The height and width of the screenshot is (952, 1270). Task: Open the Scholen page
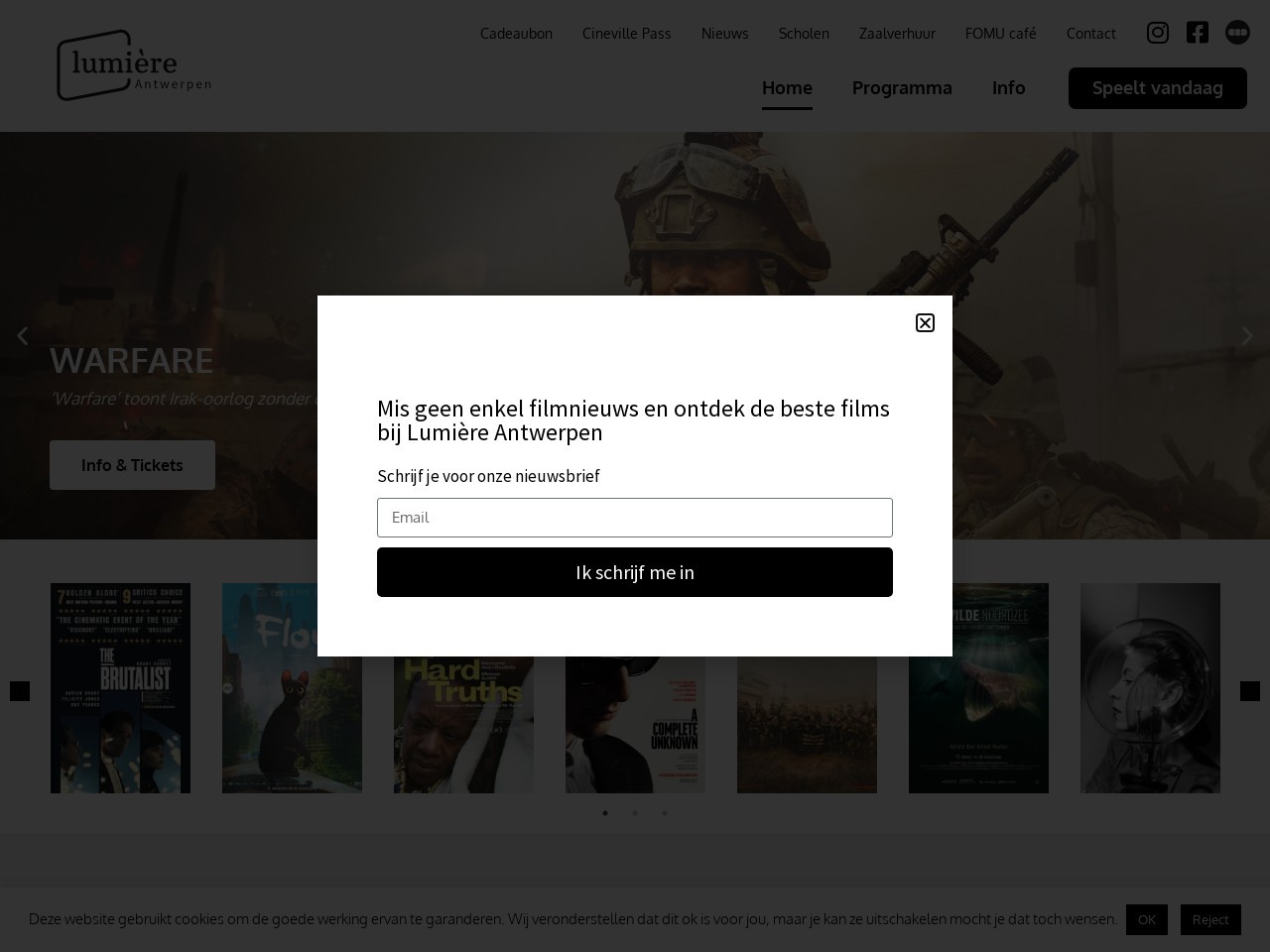tap(804, 34)
